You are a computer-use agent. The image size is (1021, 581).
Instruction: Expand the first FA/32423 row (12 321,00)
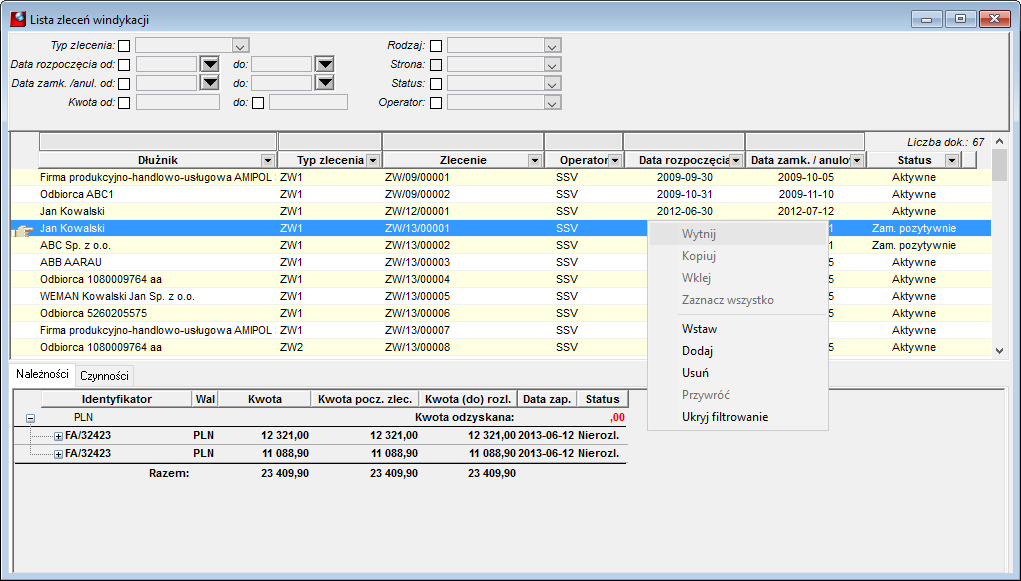58,436
